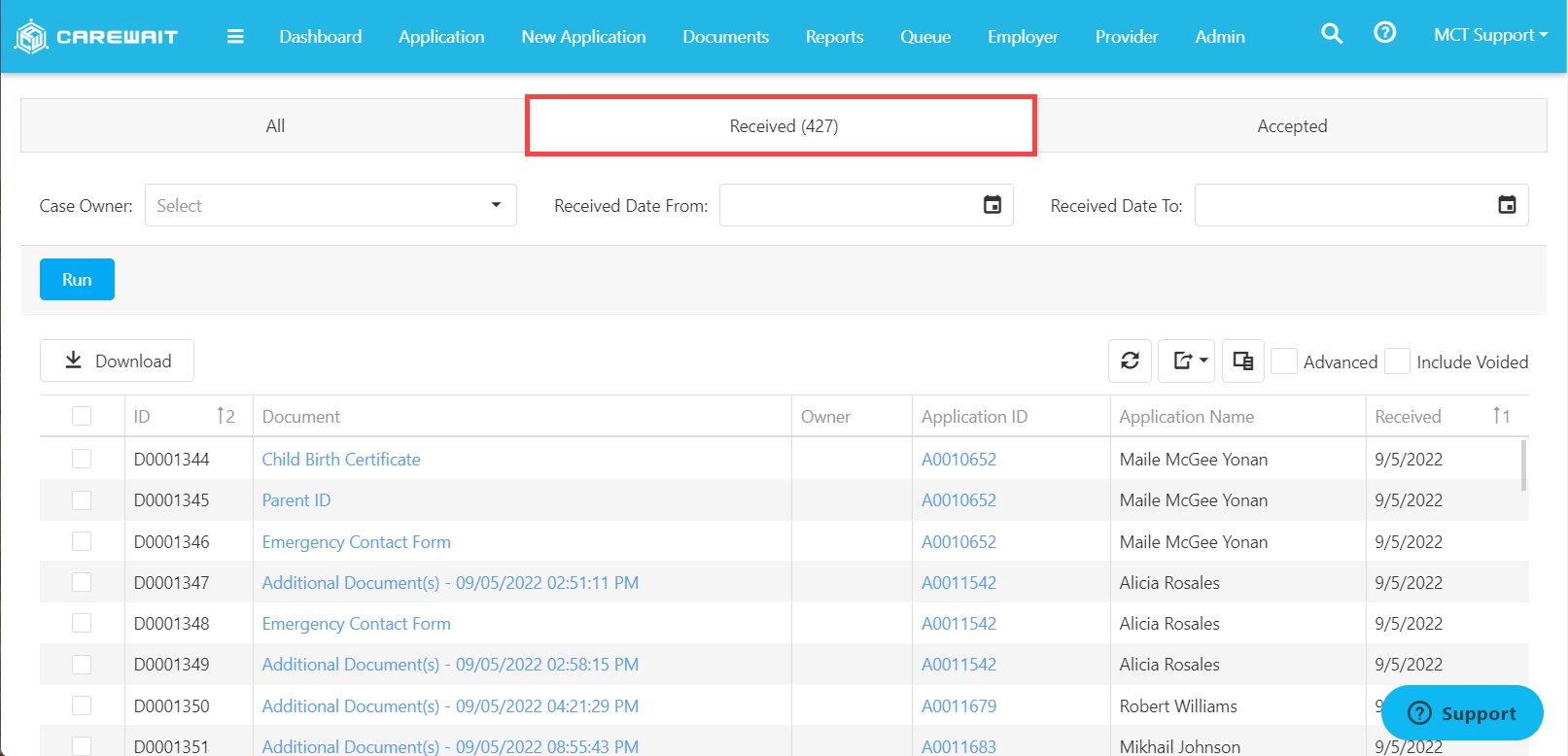Check the row D0001347 checkbox
This screenshot has height=756, width=1568.
pyautogui.click(x=82, y=582)
